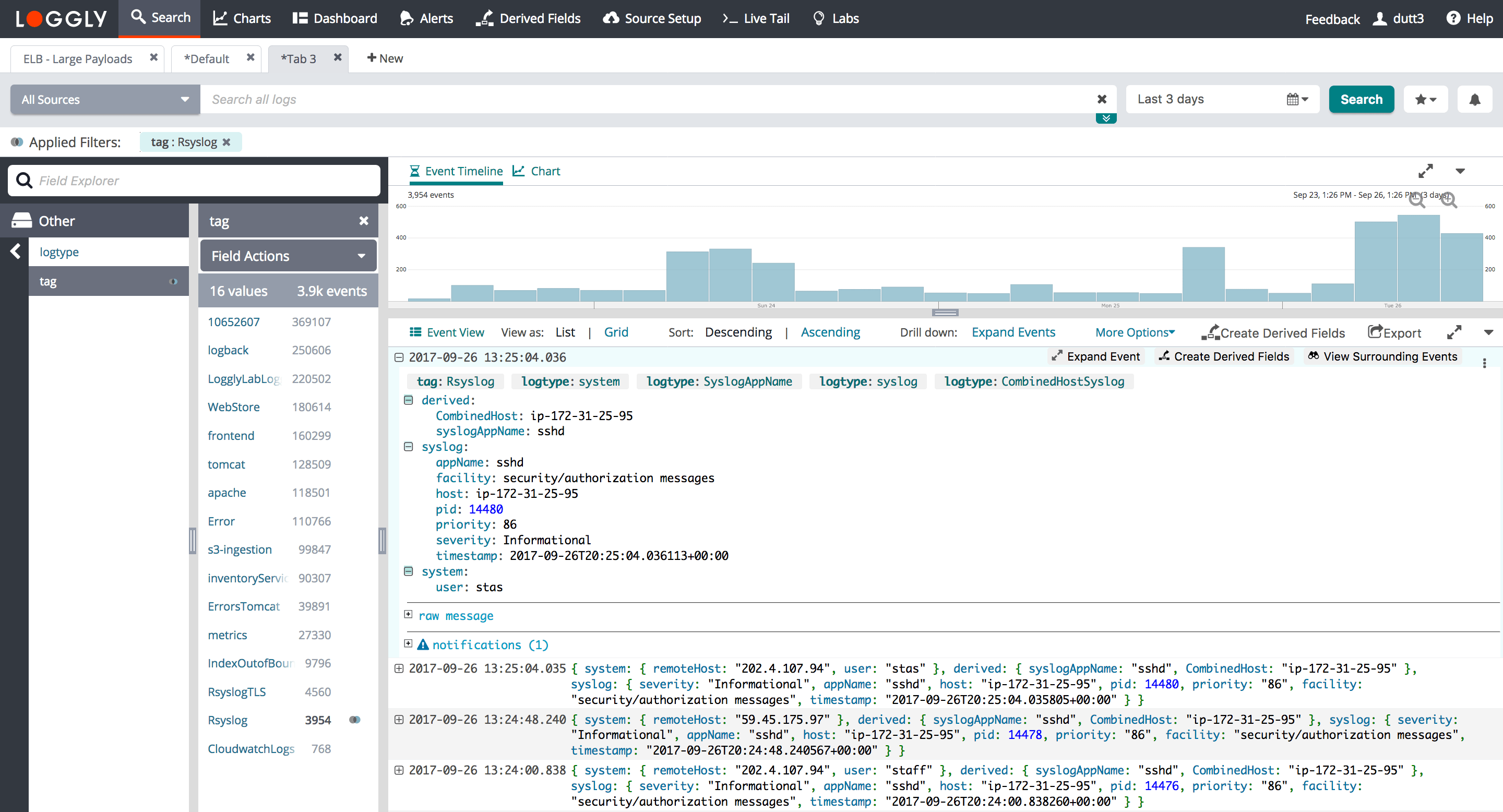Toggle the Rsyslog tag value filter
This screenshot has width=1503, height=812.
click(354, 720)
